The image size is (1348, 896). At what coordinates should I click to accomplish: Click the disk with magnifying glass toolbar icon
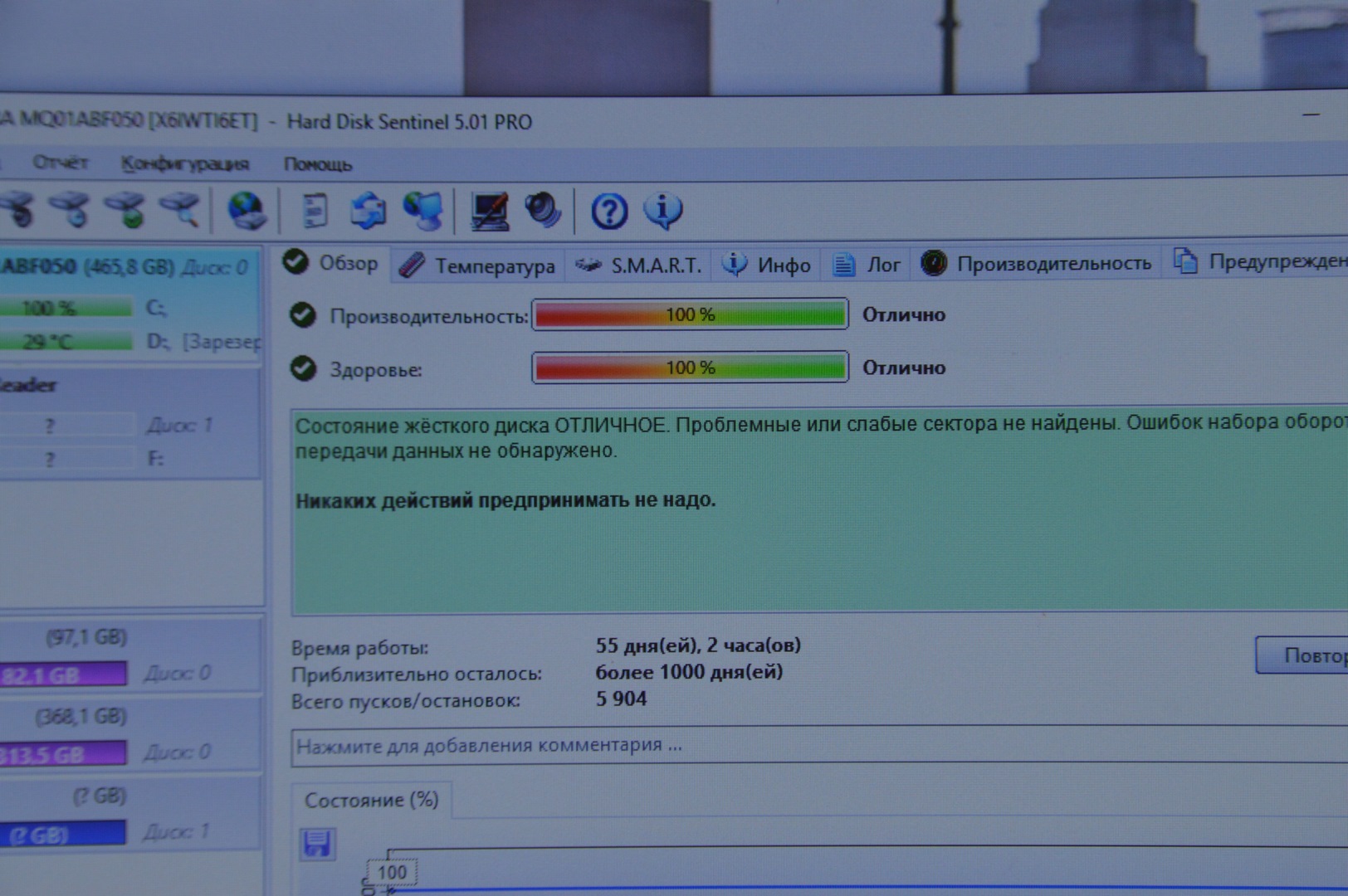click(181, 210)
